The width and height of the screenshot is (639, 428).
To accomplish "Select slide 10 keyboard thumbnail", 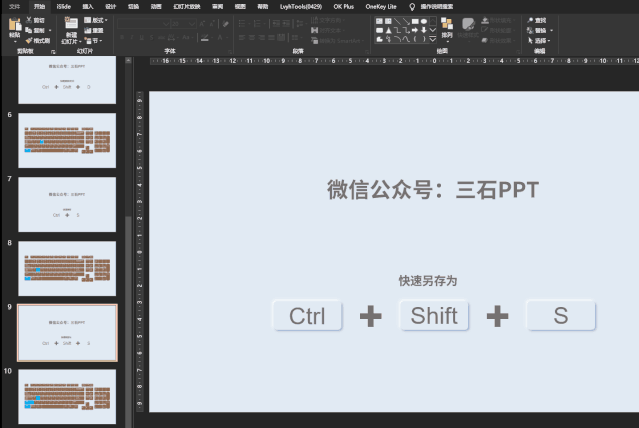I will [x=67, y=397].
